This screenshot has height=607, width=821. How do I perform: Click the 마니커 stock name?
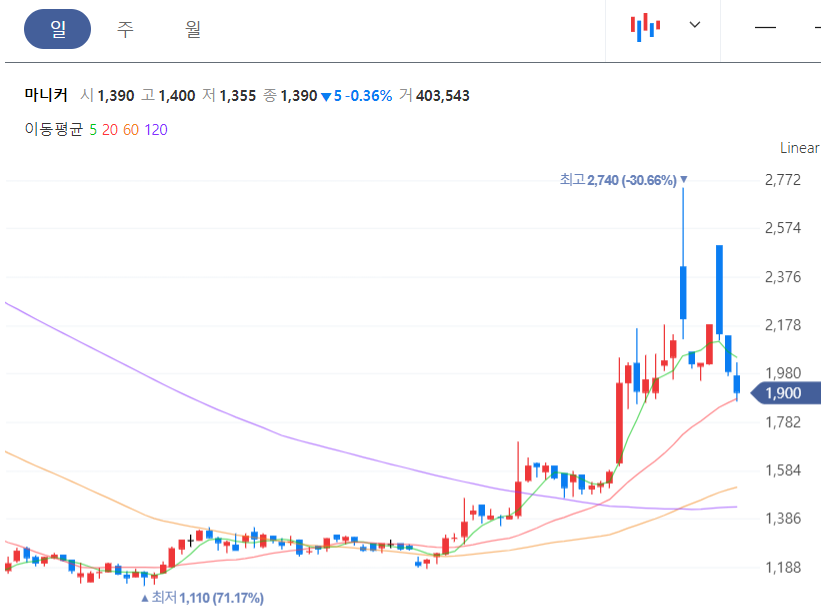point(46,95)
